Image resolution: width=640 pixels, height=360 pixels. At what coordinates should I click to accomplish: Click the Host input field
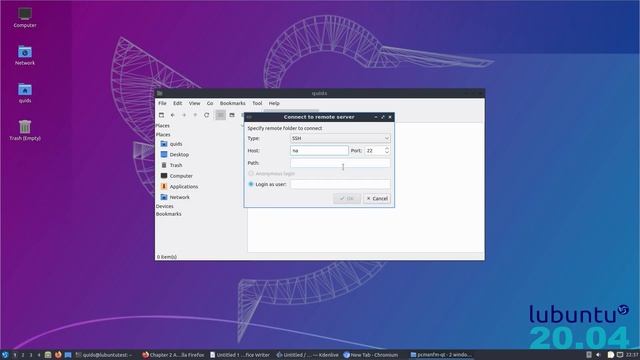click(x=319, y=151)
